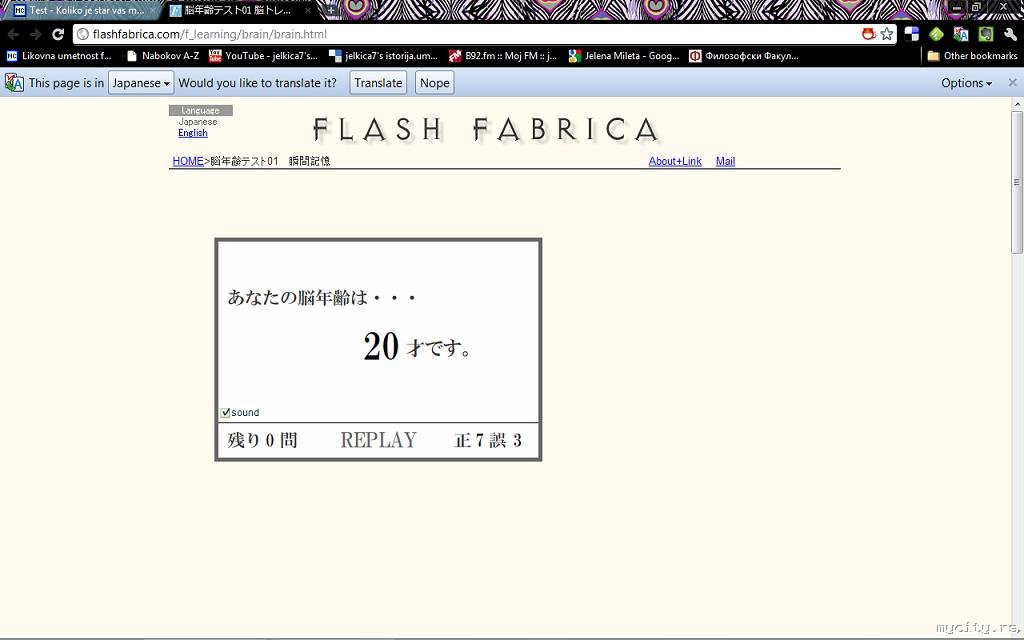Click the brain age result '20'
1024x640 pixels.
pos(381,346)
